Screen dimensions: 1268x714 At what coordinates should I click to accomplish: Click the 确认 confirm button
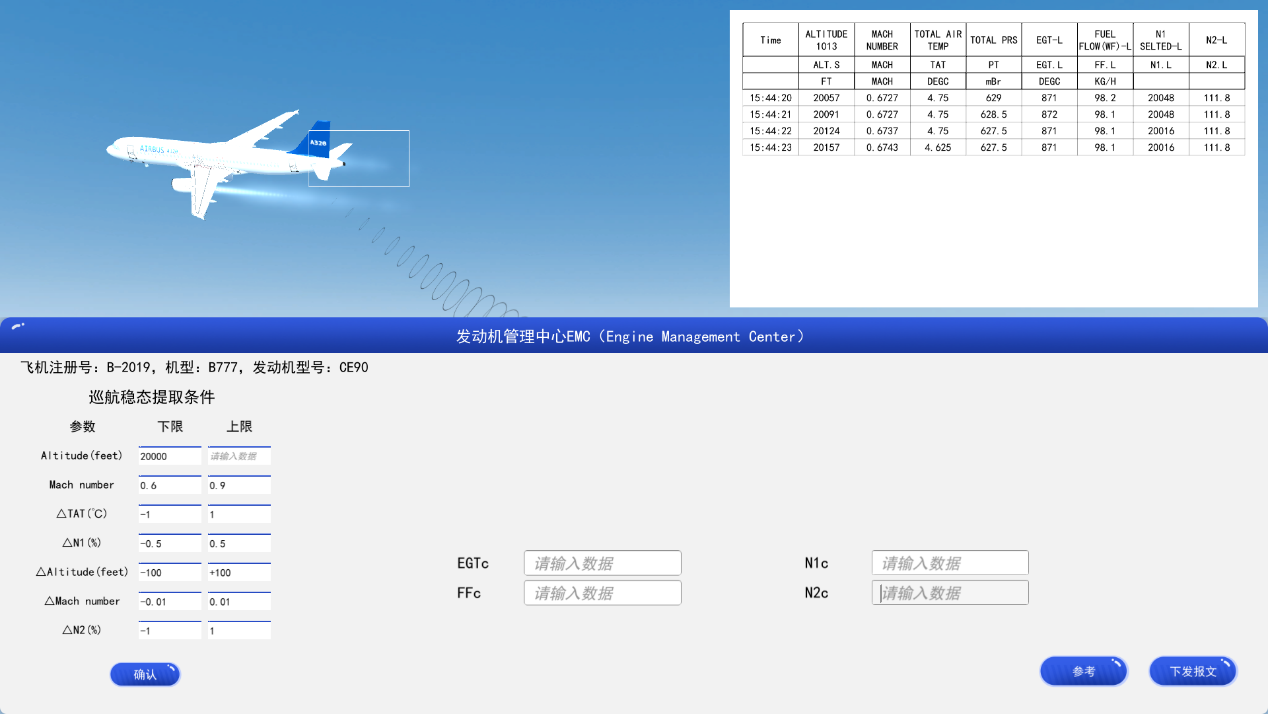[x=145, y=675]
